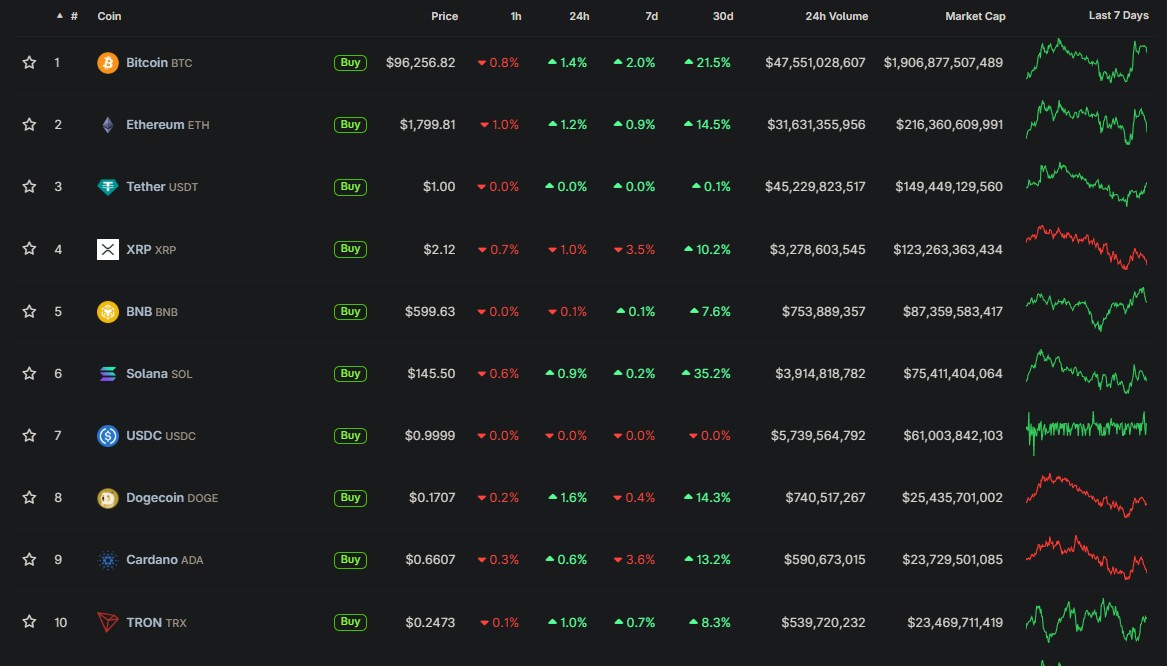Sort table by 24h Volume column
This screenshot has height=666, width=1167.
point(837,16)
